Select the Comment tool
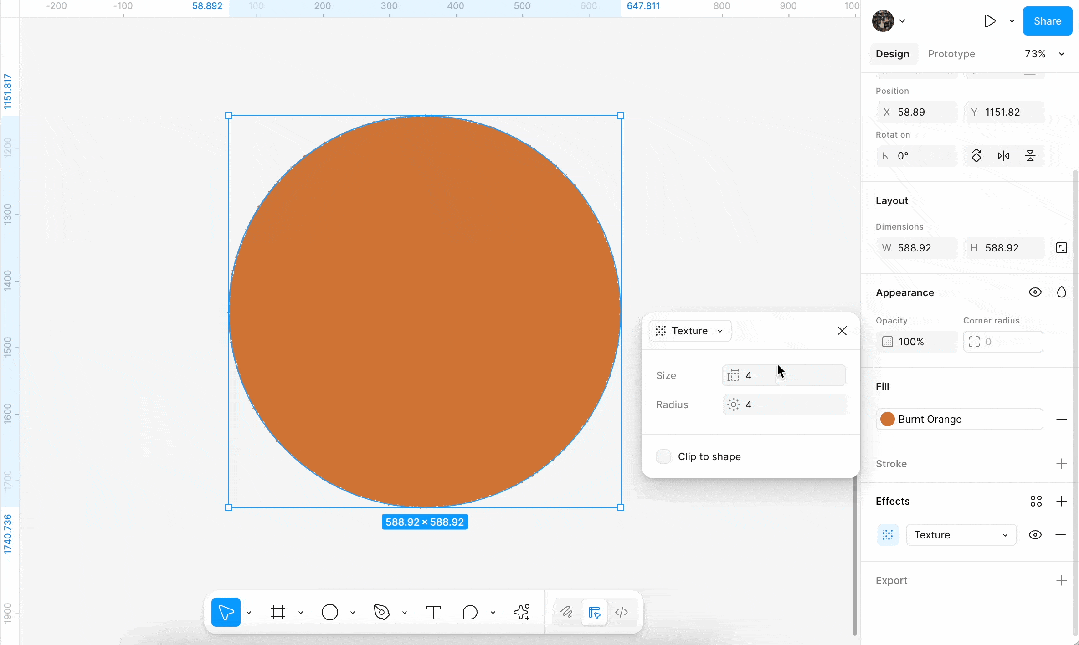The image size is (1079, 645). pos(470,612)
